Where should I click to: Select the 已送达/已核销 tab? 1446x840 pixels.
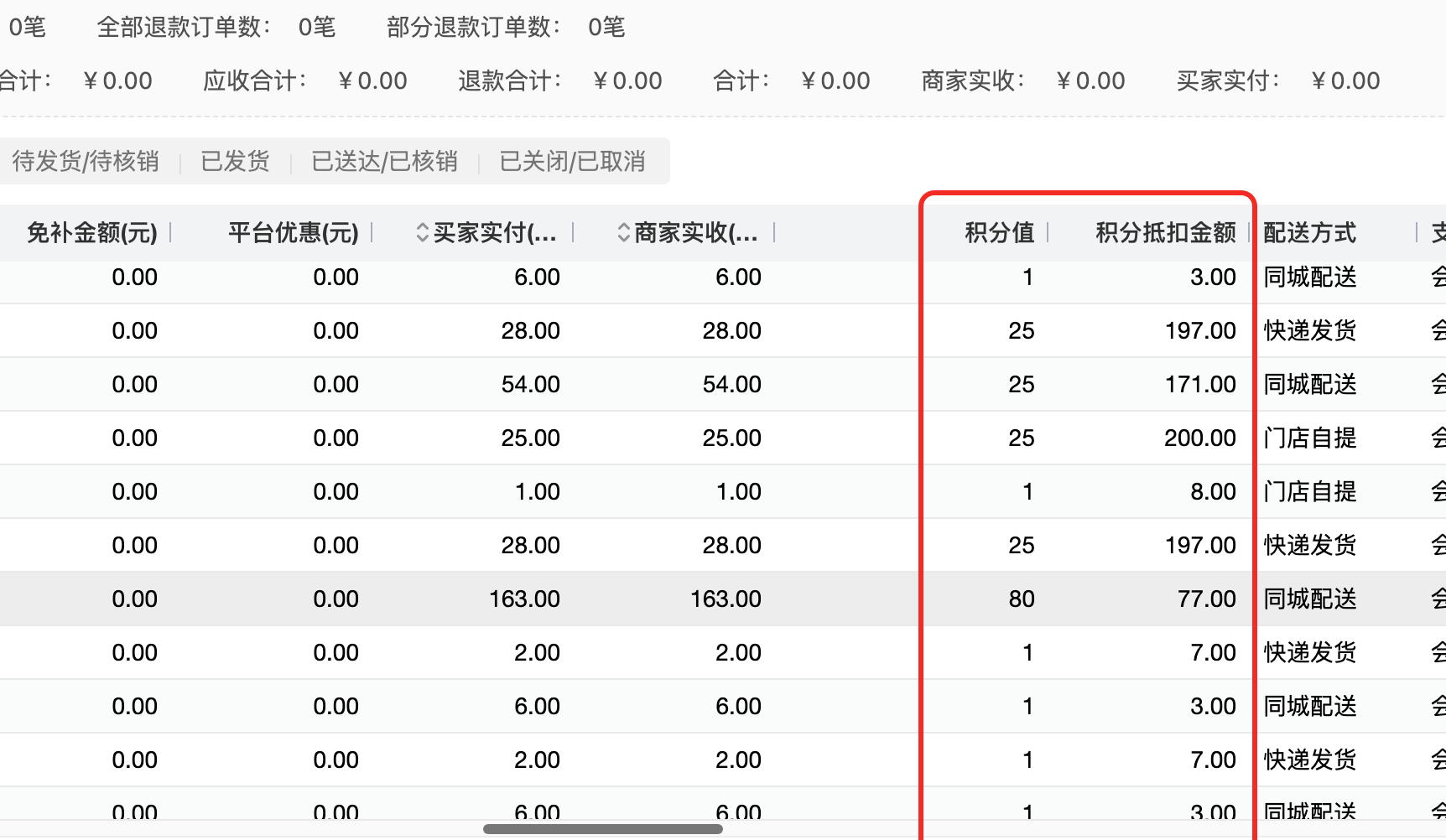[384, 161]
